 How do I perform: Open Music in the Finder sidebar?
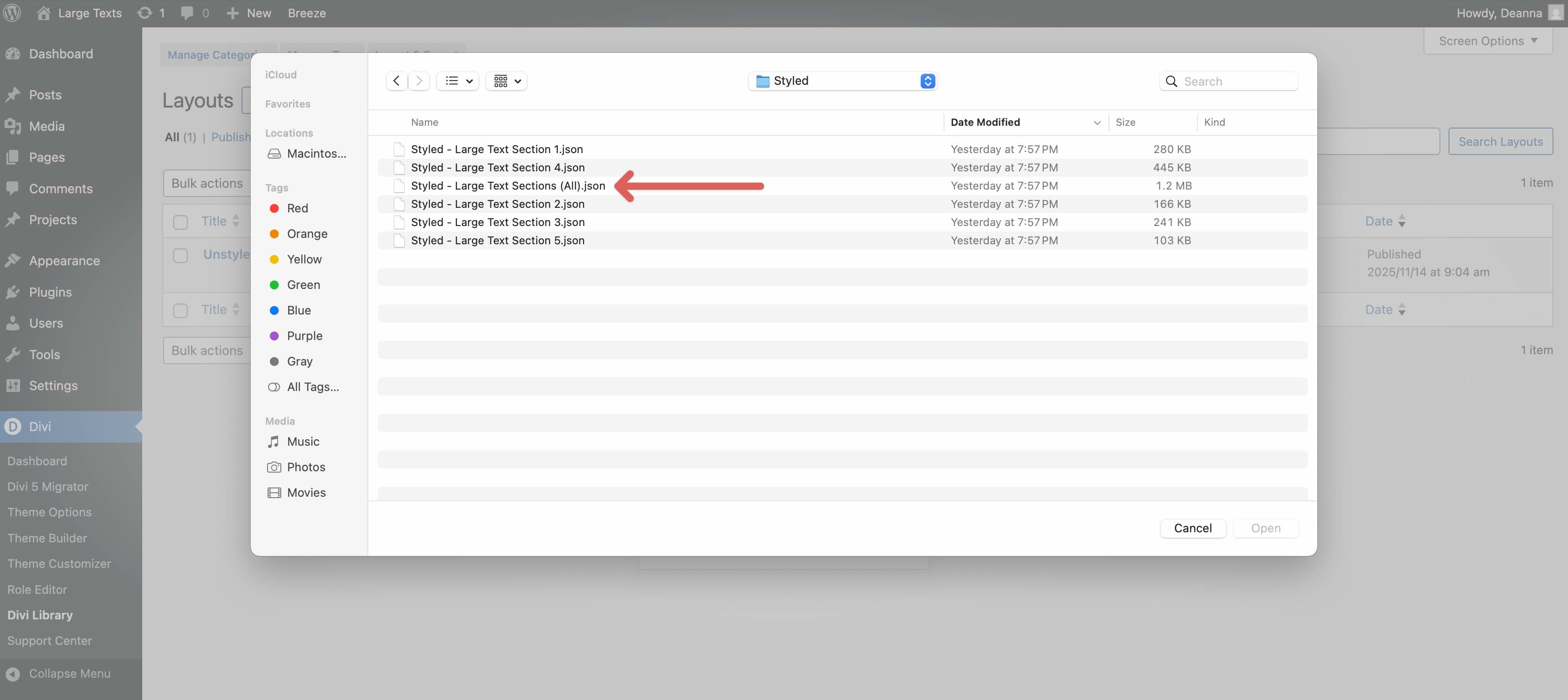coord(303,441)
